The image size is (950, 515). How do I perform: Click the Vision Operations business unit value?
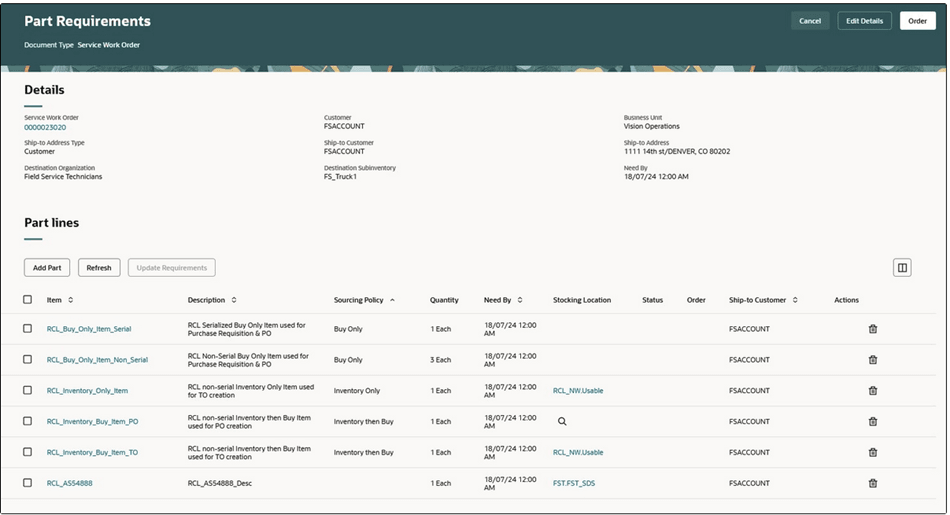(x=652, y=127)
